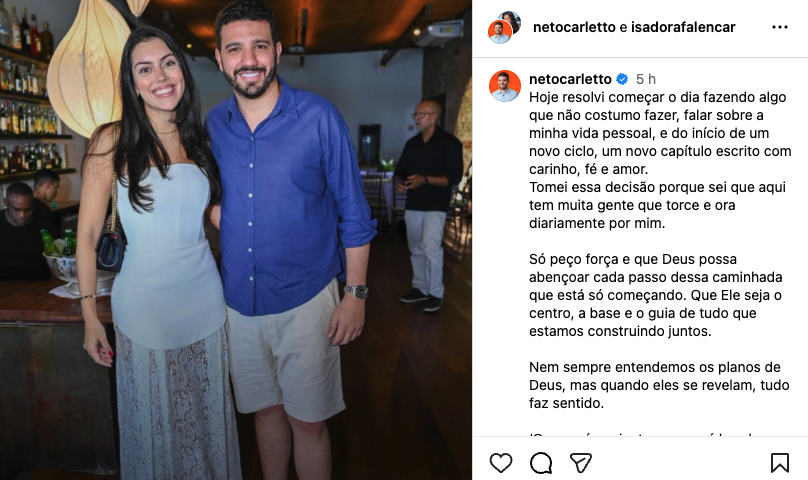Click the couple photo in the post
The image size is (808, 480).
click(235, 240)
